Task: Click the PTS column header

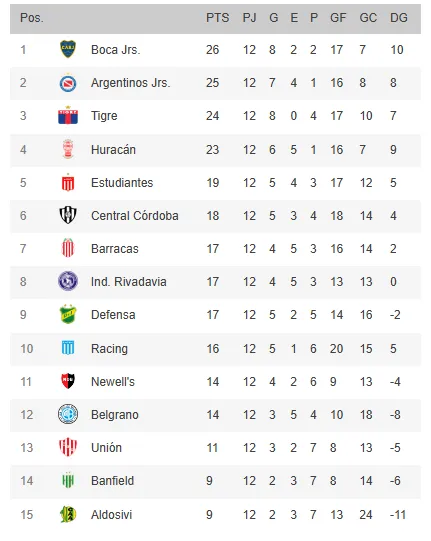Action: 217,18
